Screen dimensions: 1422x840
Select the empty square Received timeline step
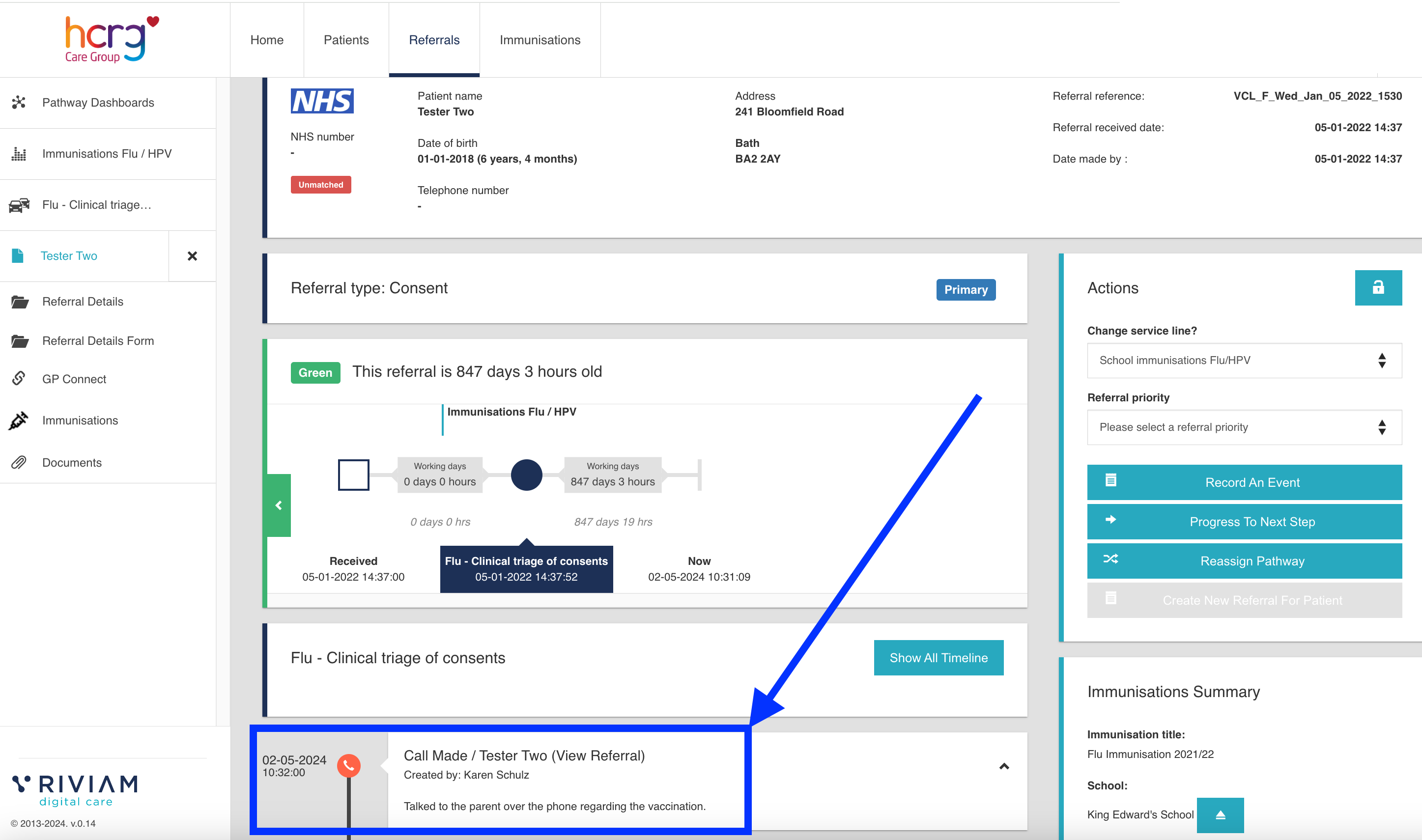click(353, 475)
